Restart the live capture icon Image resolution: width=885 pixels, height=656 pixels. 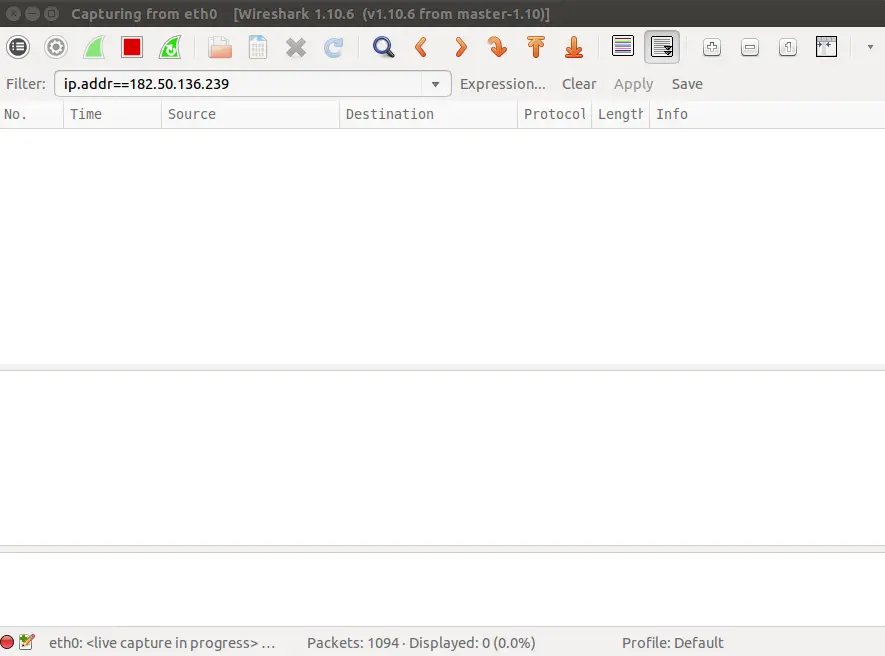tap(170, 47)
